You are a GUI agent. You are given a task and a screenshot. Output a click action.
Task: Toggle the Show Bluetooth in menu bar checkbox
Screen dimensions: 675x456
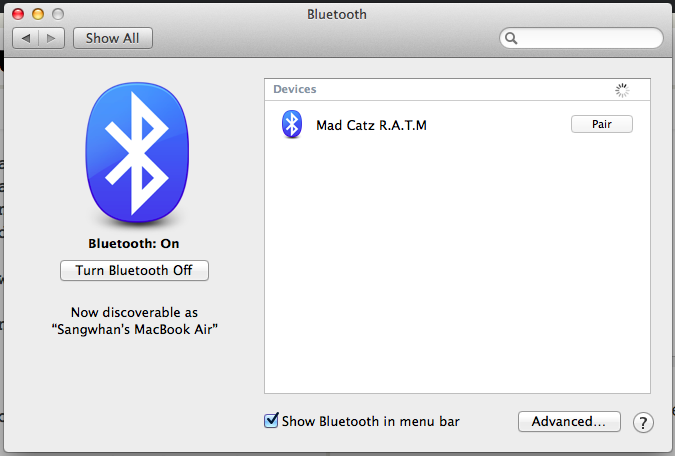(x=271, y=420)
